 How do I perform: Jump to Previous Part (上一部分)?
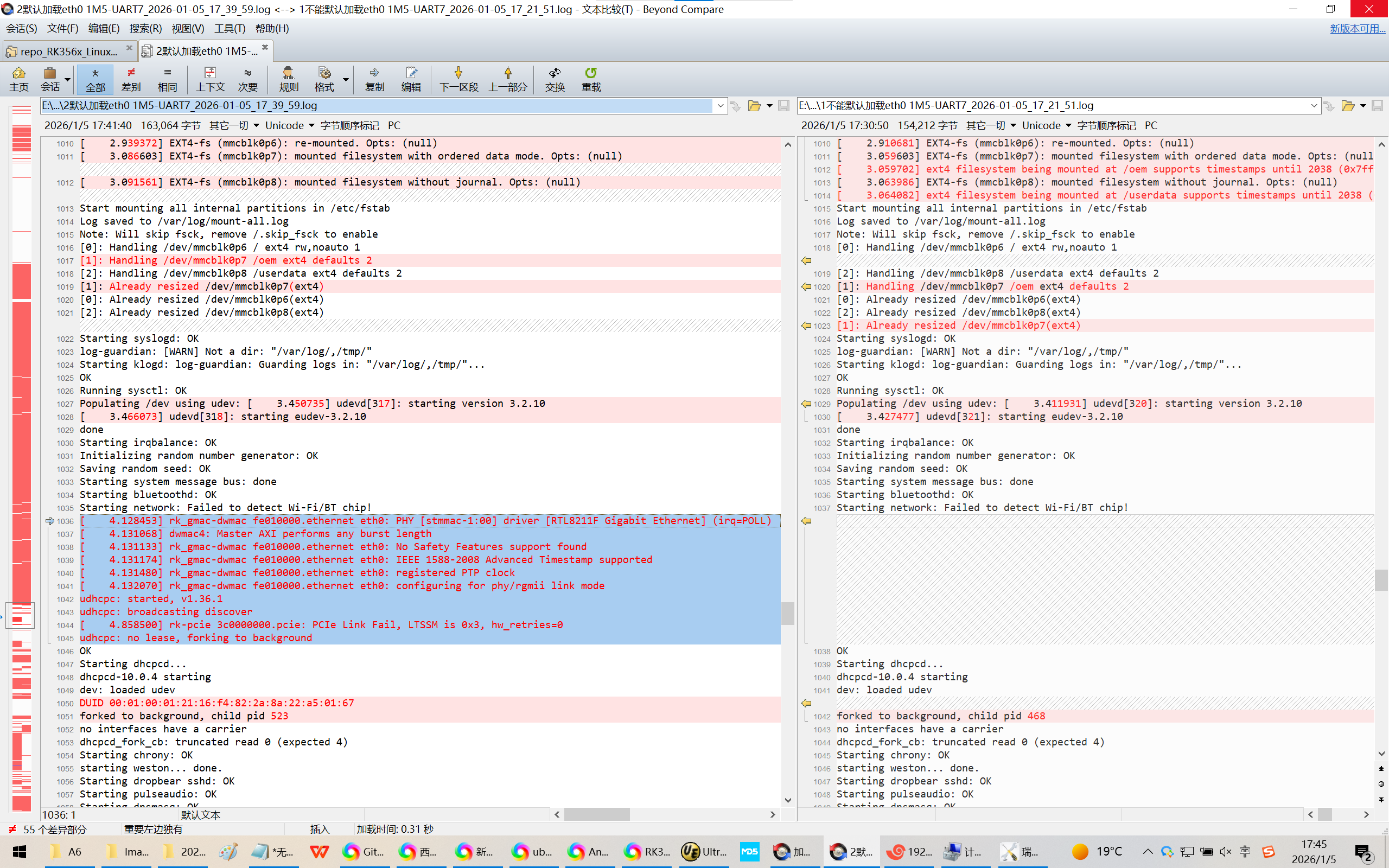(x=507, y=79)
